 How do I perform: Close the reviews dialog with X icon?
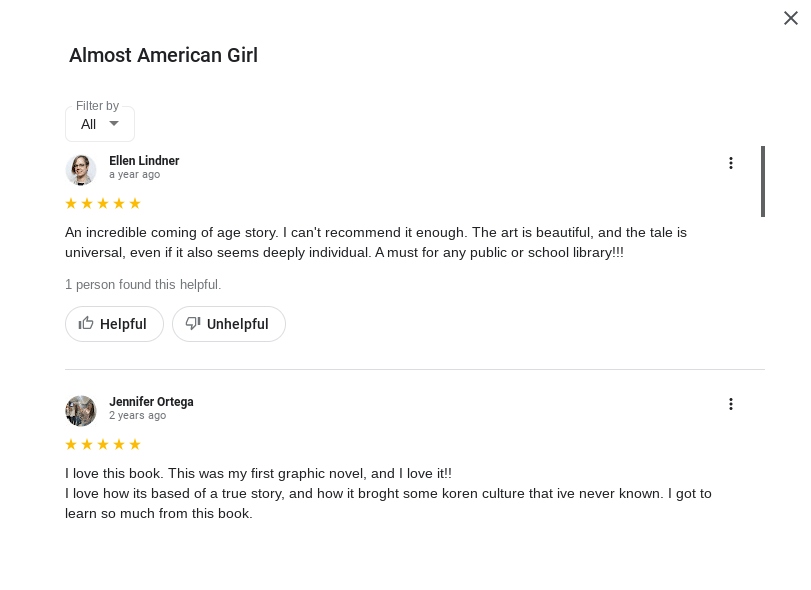tap(790, 18)
